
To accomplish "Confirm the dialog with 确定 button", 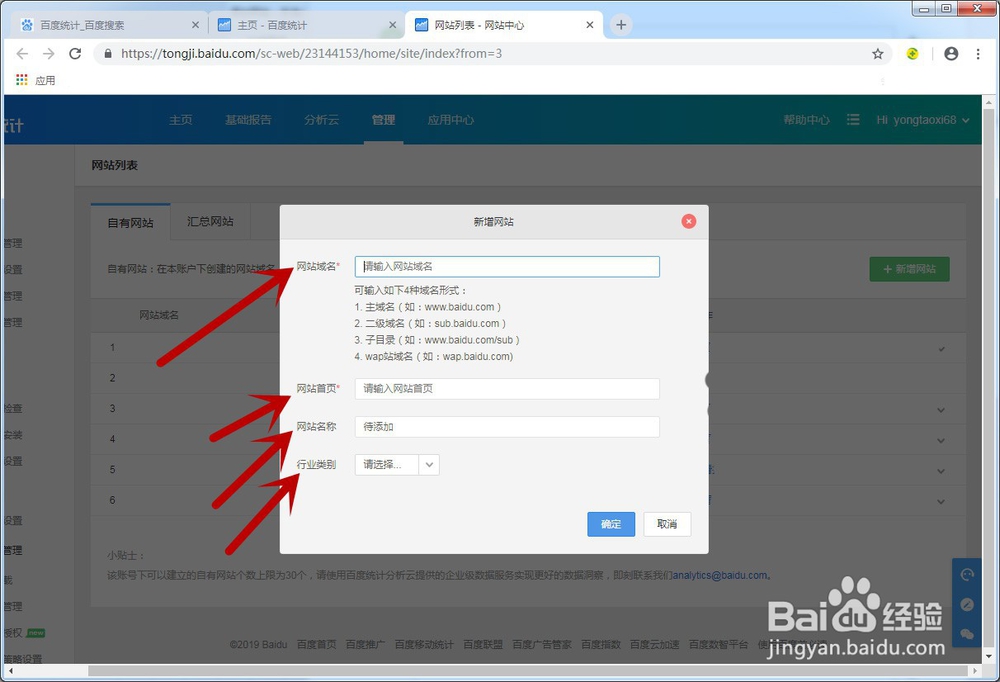I will tap(611, 524).
